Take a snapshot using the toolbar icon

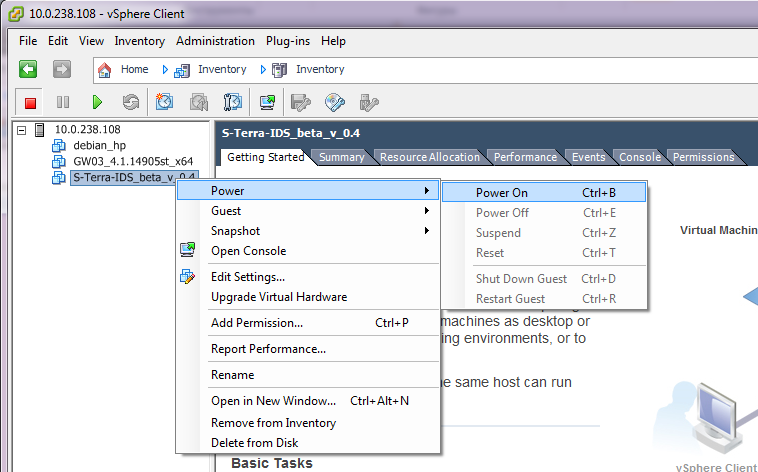(164, 102)
